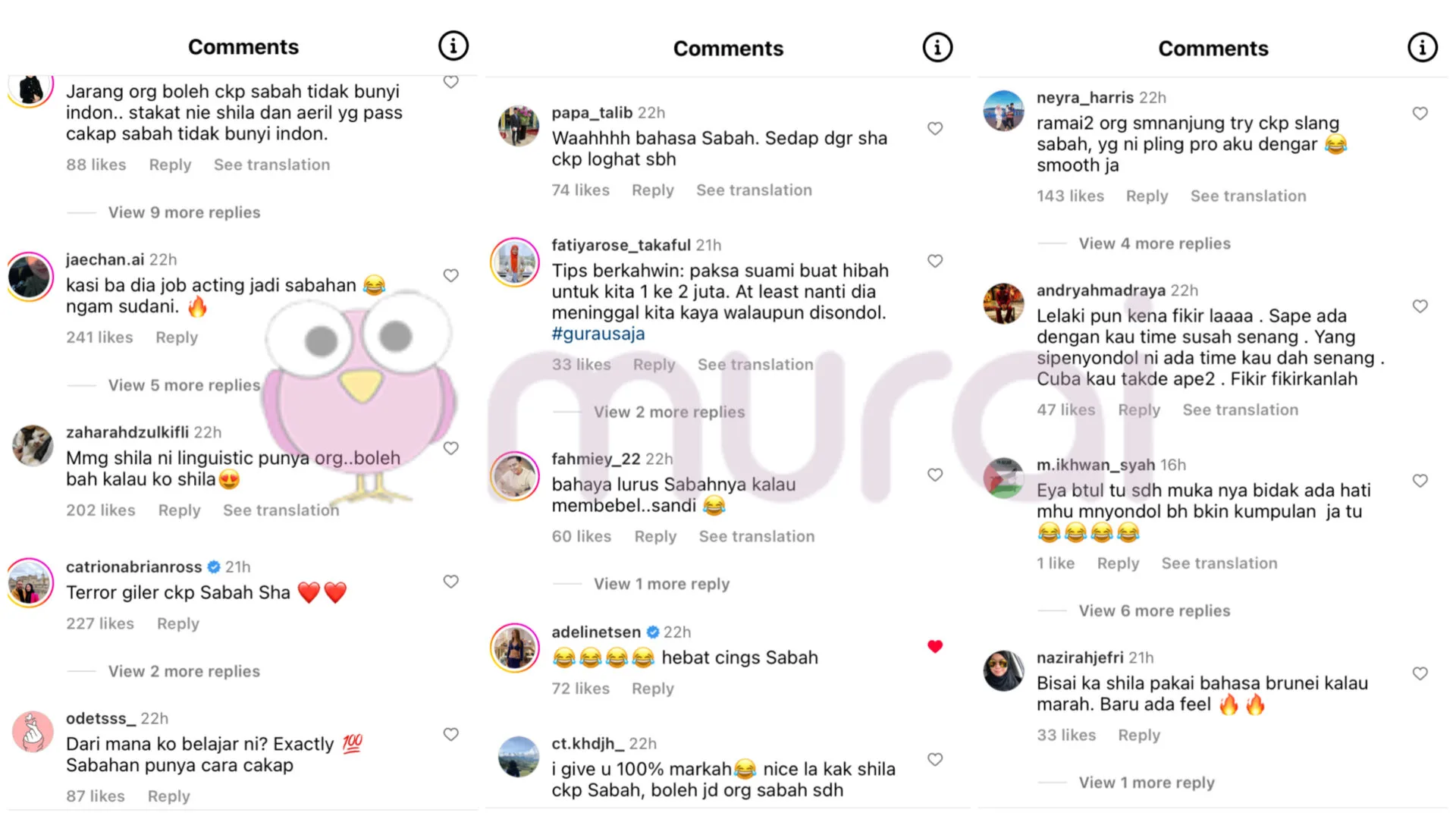Viewport: 1456px width, 819px height.
Task: Like nazirahjefri's comment heart icon
Action: point(1420,673)
